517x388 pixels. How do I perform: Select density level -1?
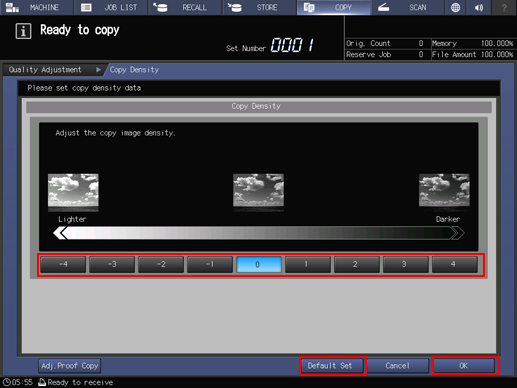pyautogui.click(x=210, y=264)
